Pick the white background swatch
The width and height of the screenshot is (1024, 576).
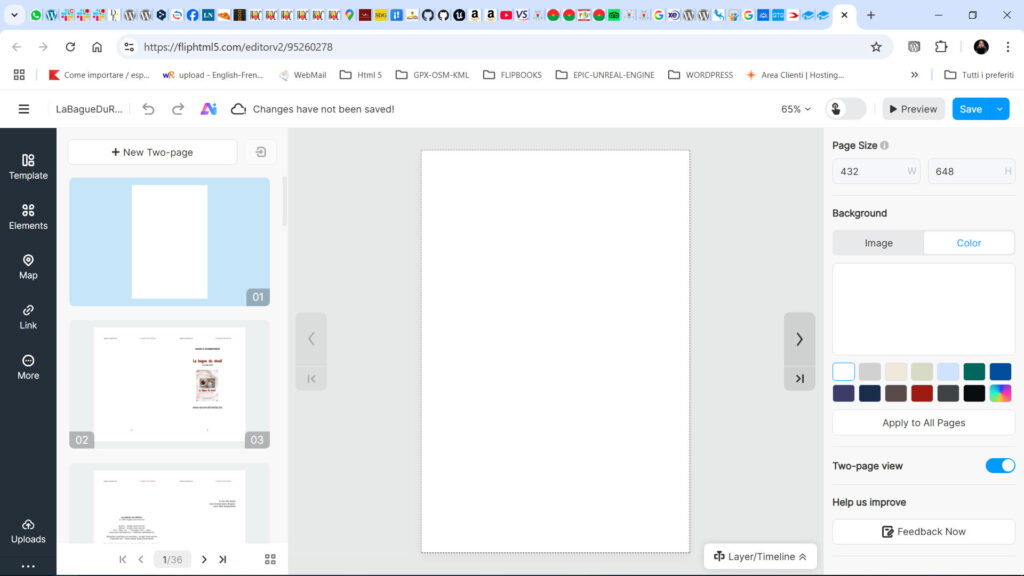(843, 372)
